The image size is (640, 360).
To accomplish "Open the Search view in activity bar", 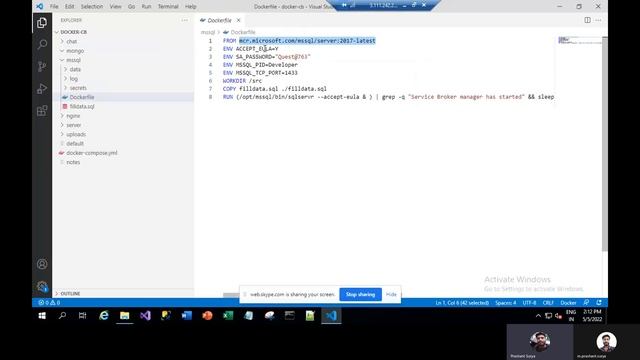I will 42,44.
